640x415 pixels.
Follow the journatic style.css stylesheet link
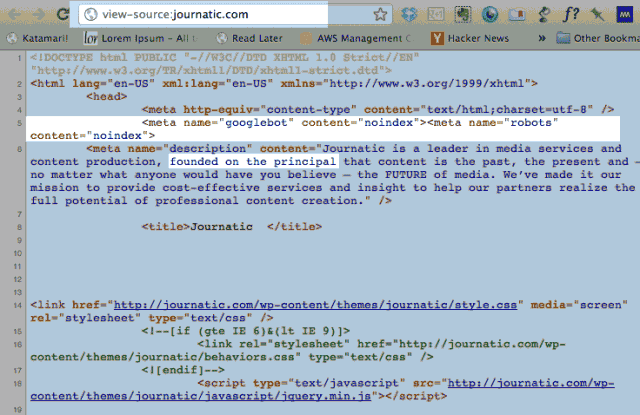[x=315, y=305]
